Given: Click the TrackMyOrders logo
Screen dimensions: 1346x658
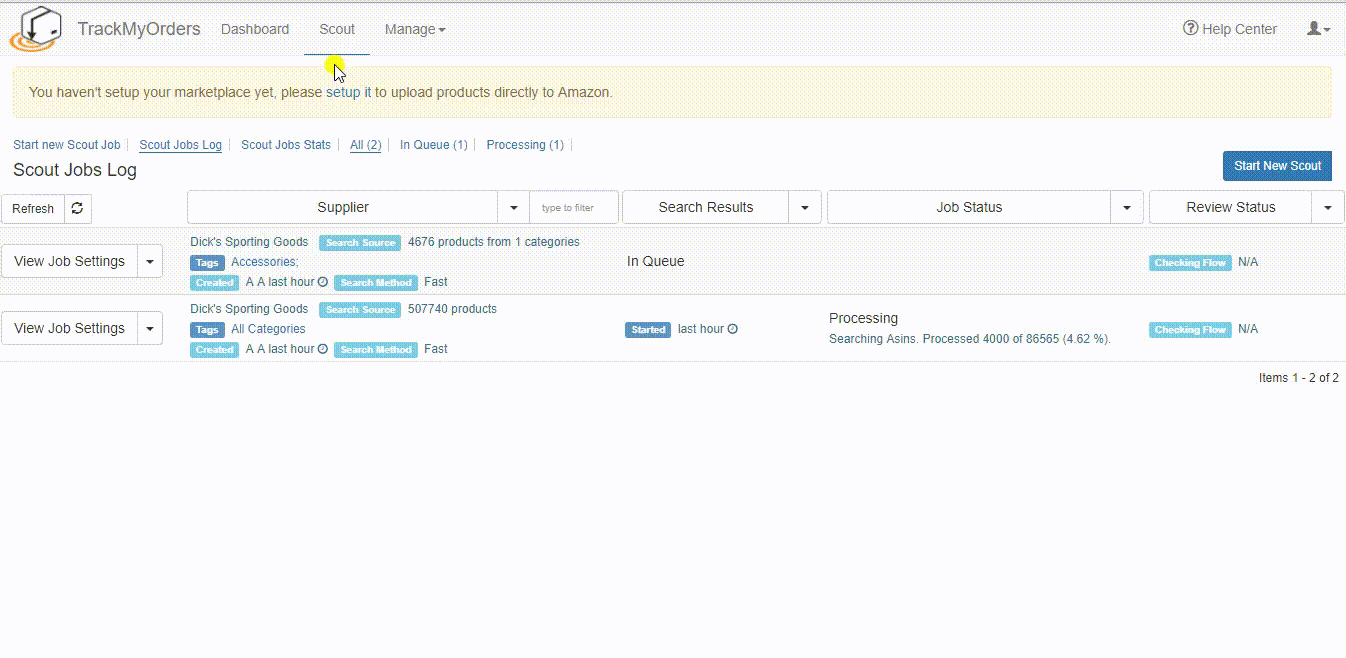Looking at the screenshot, I should [37, 28].
